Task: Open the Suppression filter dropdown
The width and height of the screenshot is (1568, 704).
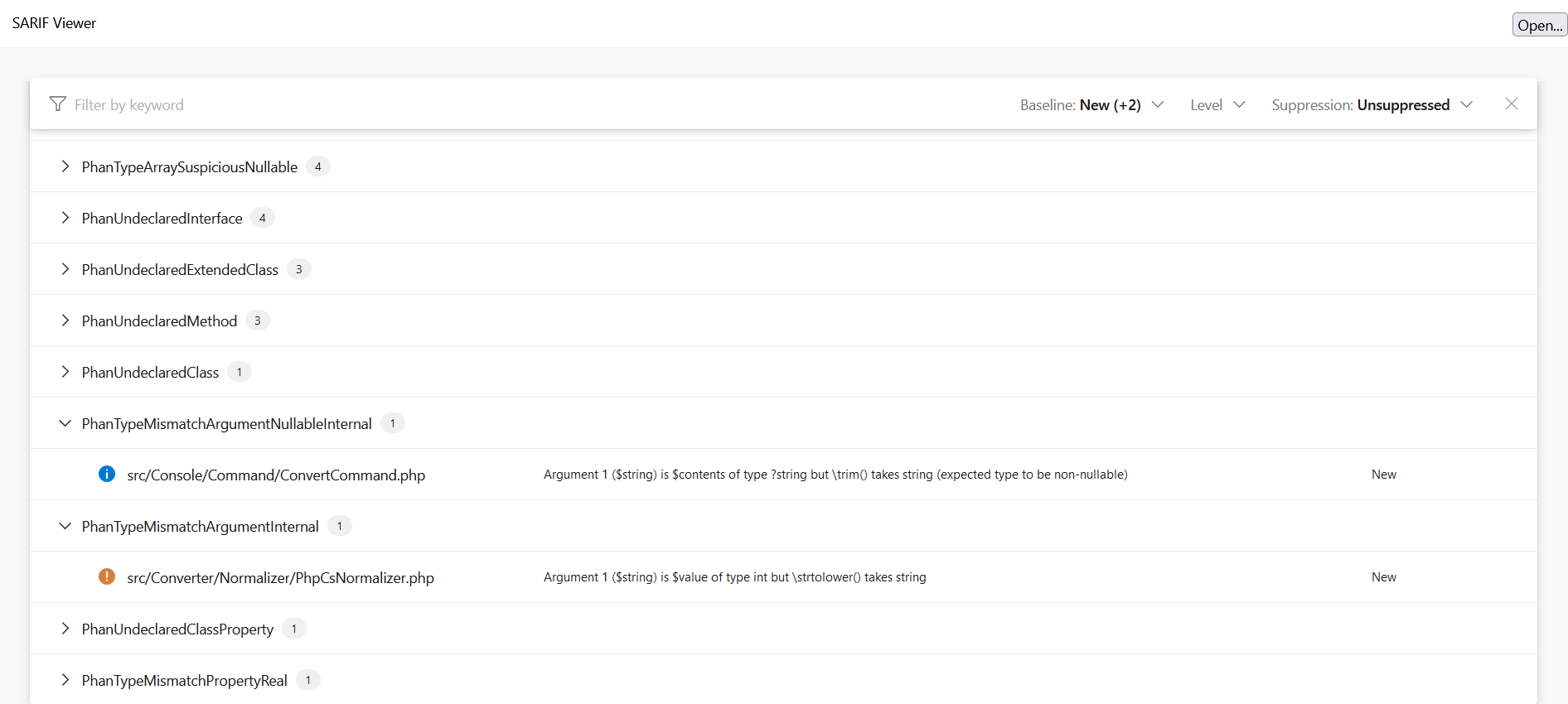Action: pos(1372,105)
